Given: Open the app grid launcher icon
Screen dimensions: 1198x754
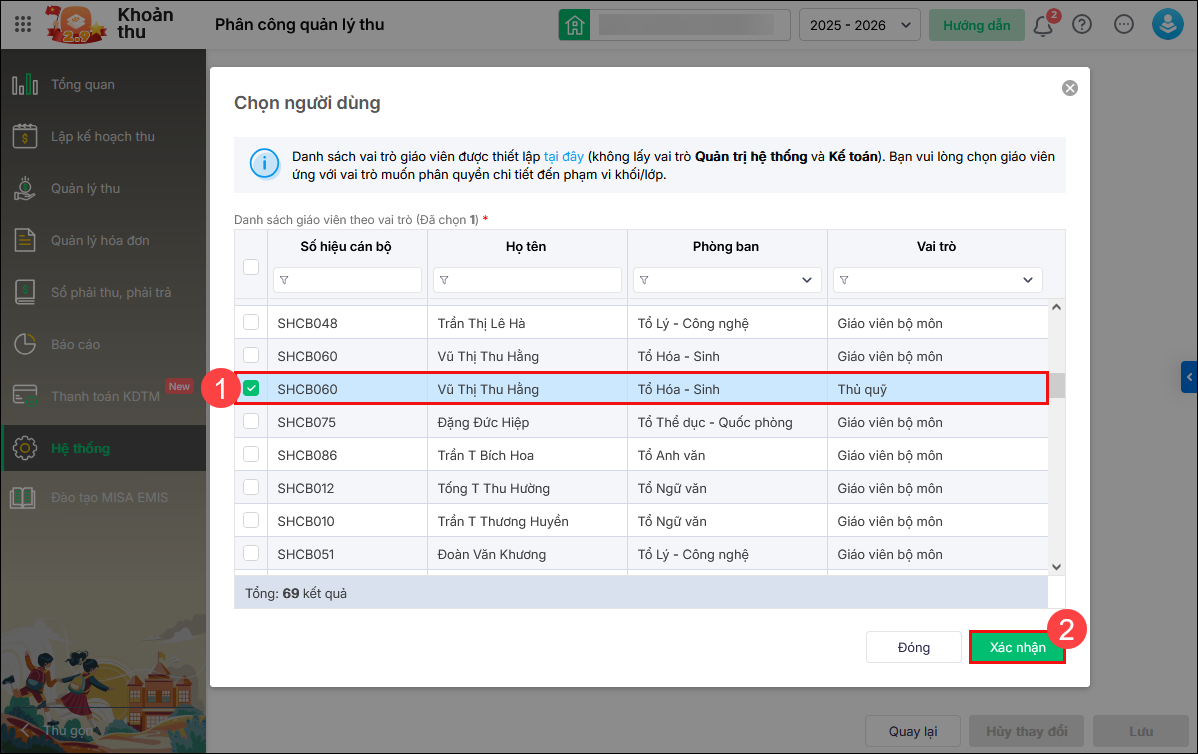Looking at the screenshot, I should click(23, 24).
